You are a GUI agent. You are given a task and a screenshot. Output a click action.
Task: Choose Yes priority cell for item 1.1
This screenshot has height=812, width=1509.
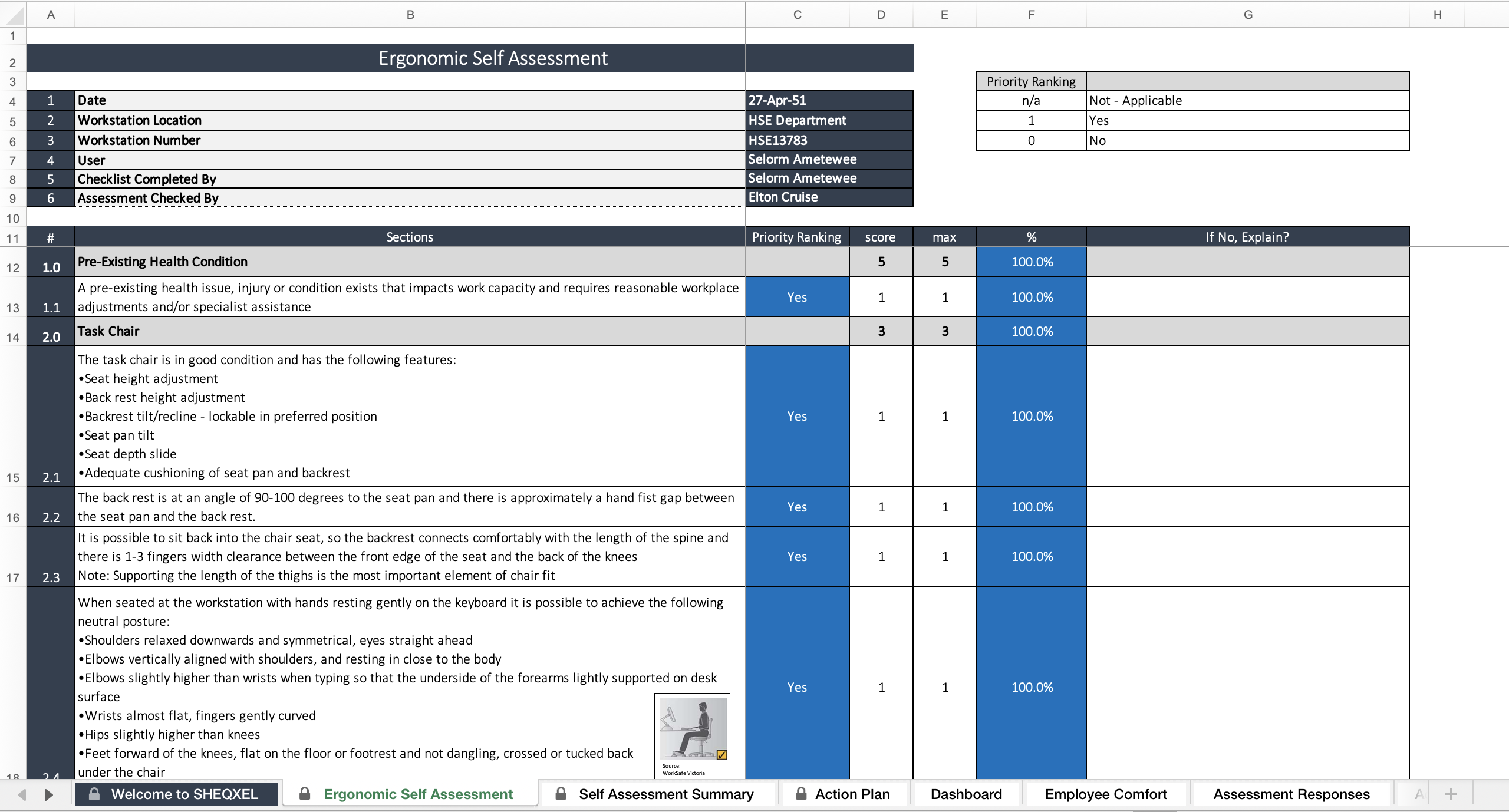tap(798, 297)
